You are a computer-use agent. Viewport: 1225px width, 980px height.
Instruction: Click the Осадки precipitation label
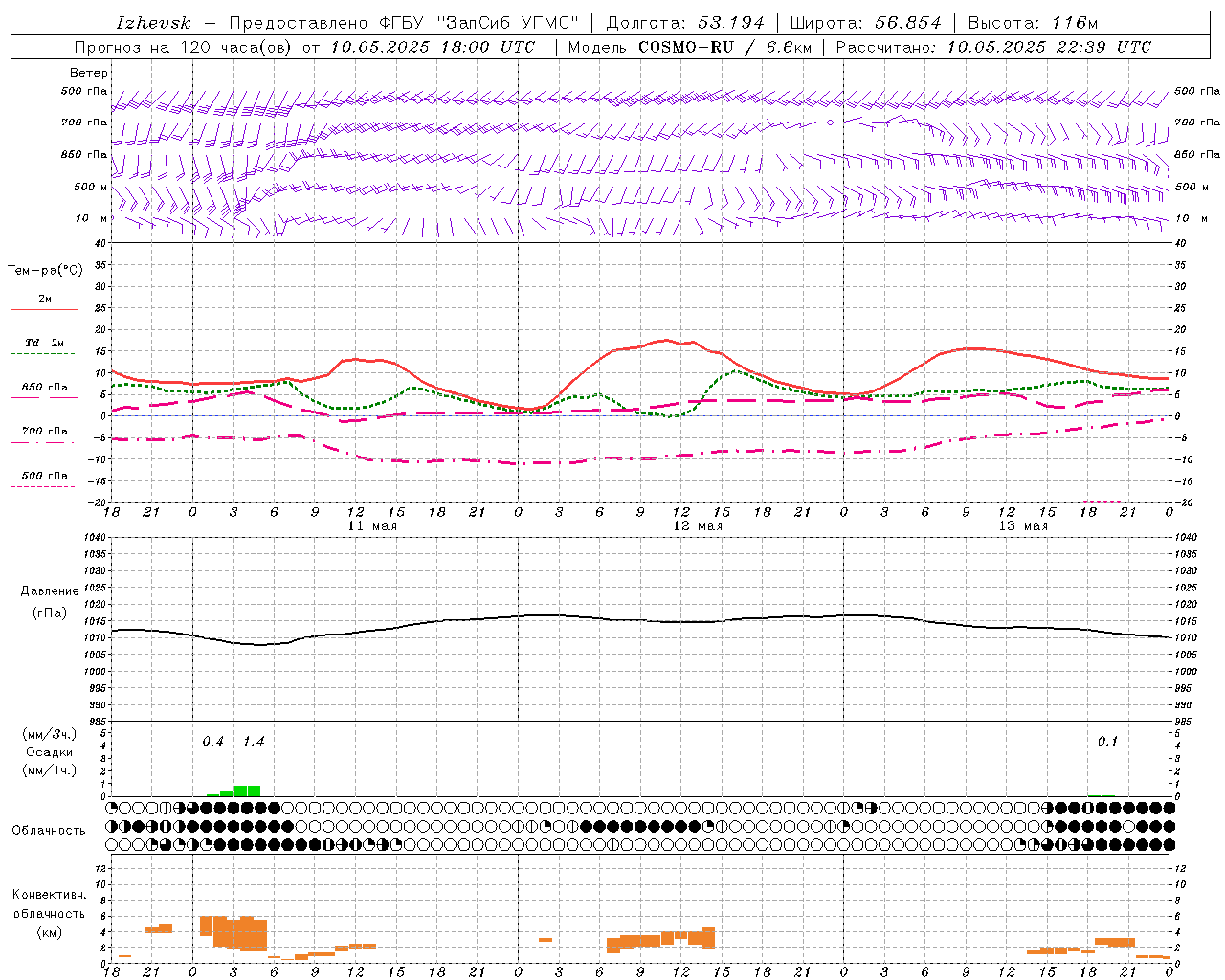[50, 752]
